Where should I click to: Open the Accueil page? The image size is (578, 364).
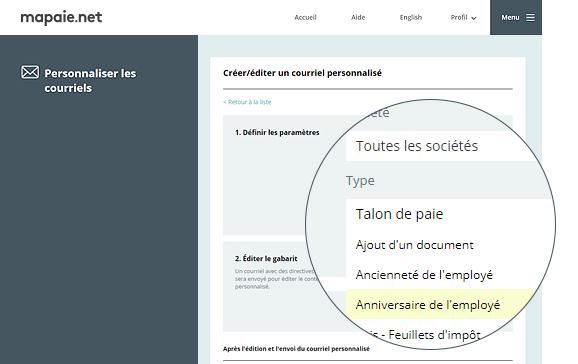coord(305,17)
